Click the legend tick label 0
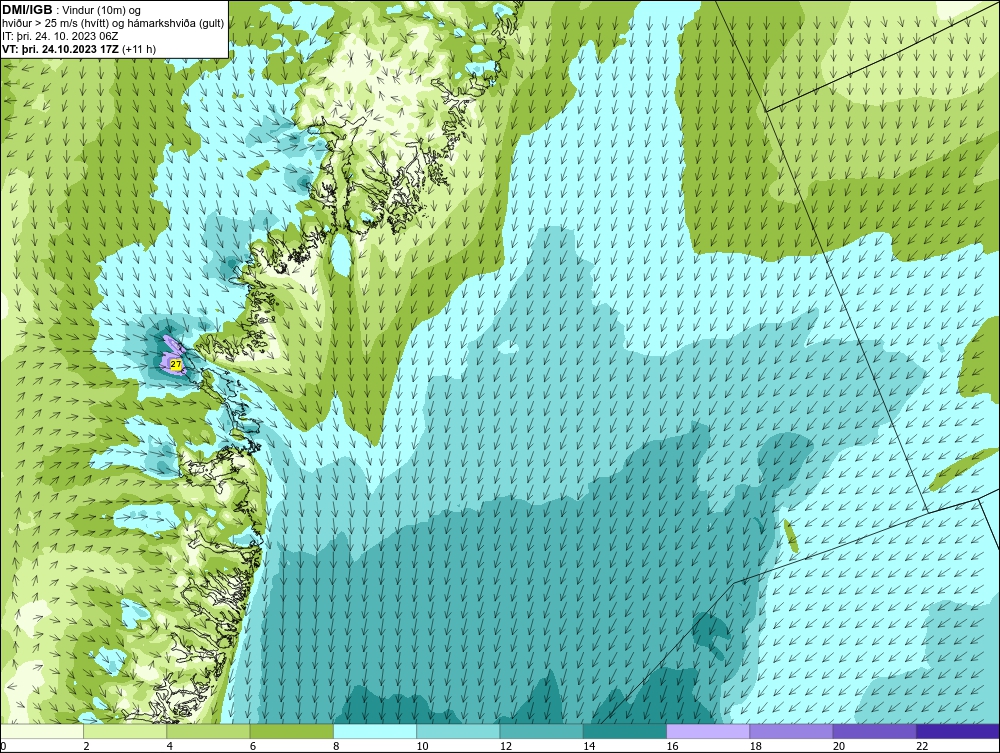Image resolution: width=1000 pixels, height=753 pixels. [3, 747]
